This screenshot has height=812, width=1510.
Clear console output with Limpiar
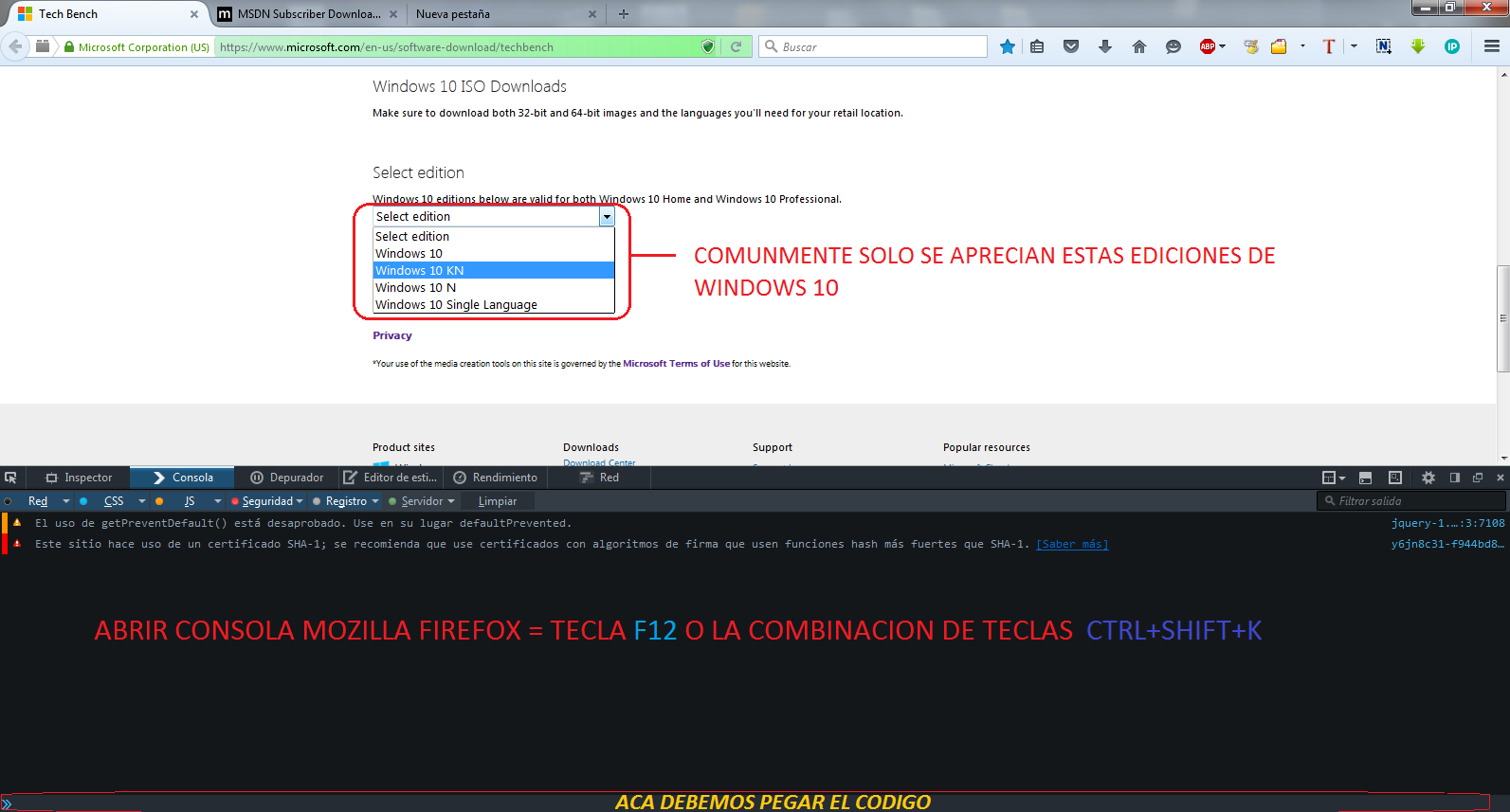[x=498, y=501]
